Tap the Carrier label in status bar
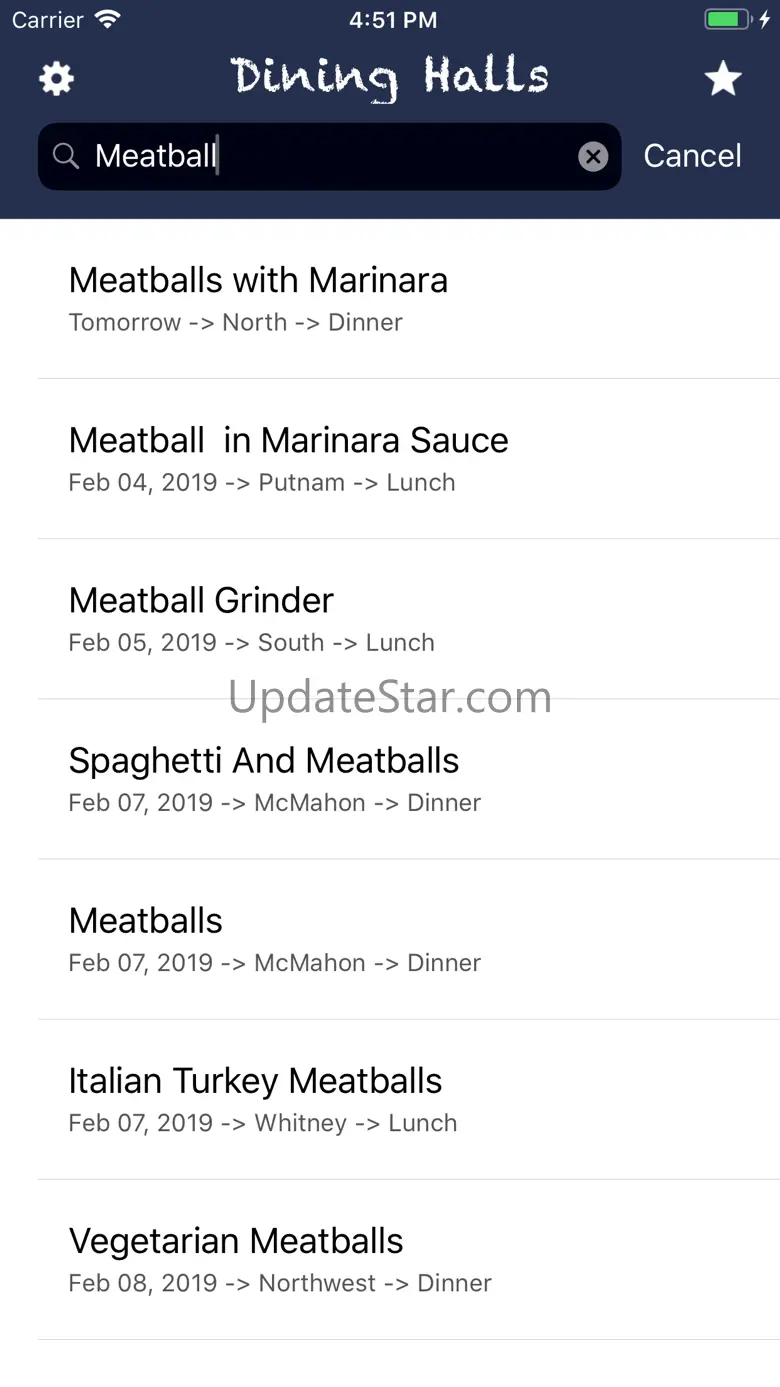 pos(48,19)
